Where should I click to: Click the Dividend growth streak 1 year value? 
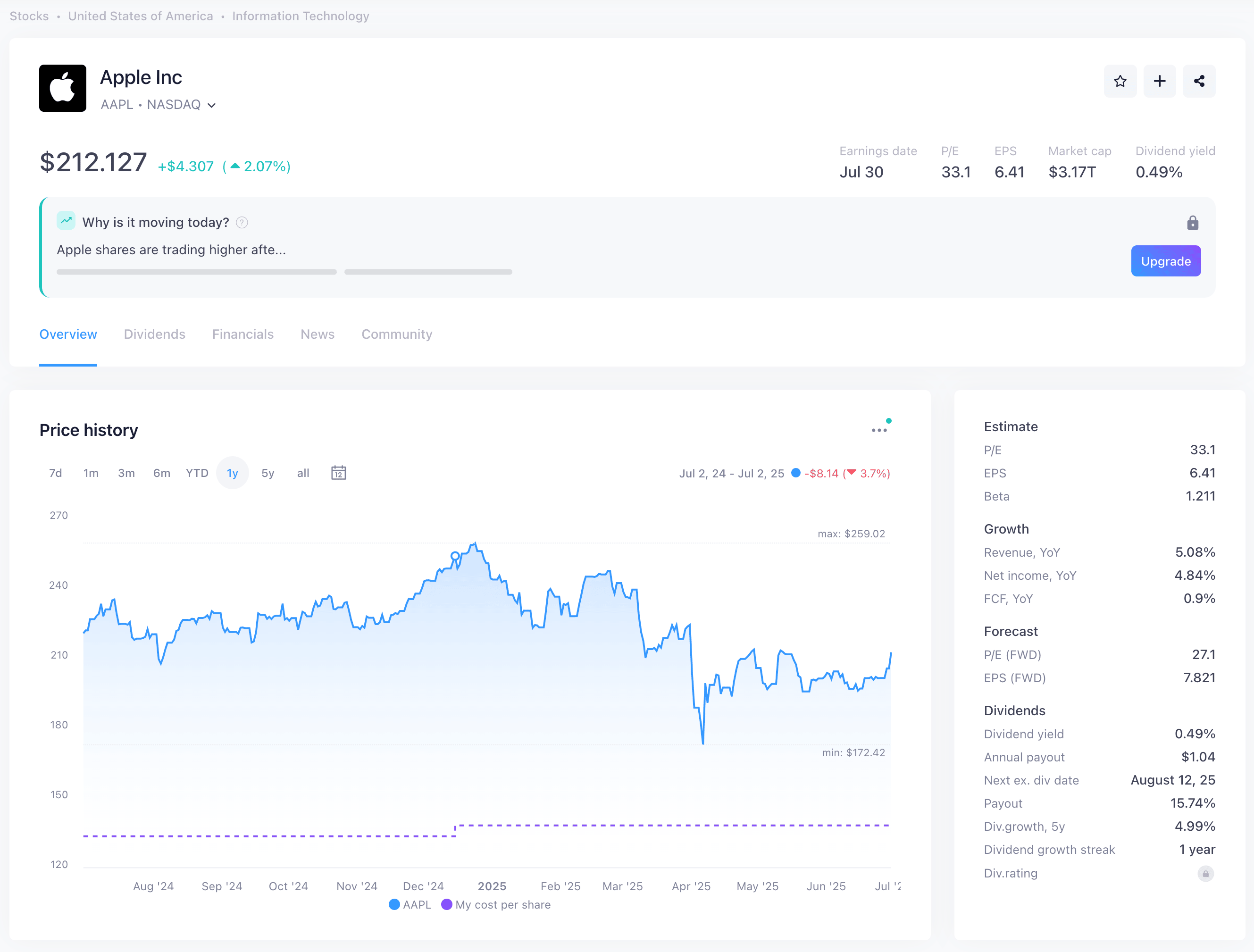click(x=1197, y=849)
